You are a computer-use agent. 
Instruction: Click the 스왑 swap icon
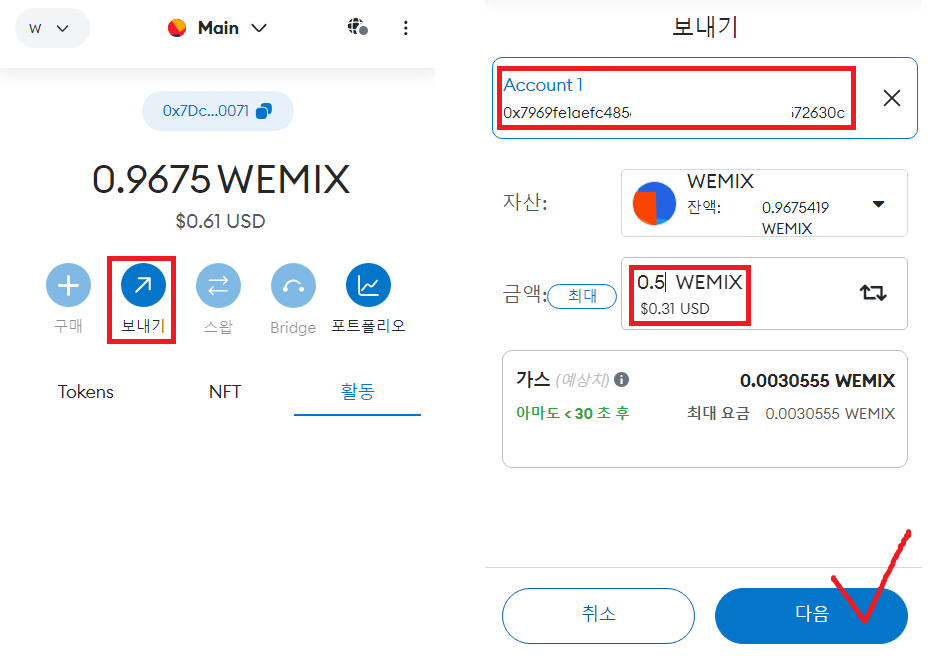(x=218, y=285)
